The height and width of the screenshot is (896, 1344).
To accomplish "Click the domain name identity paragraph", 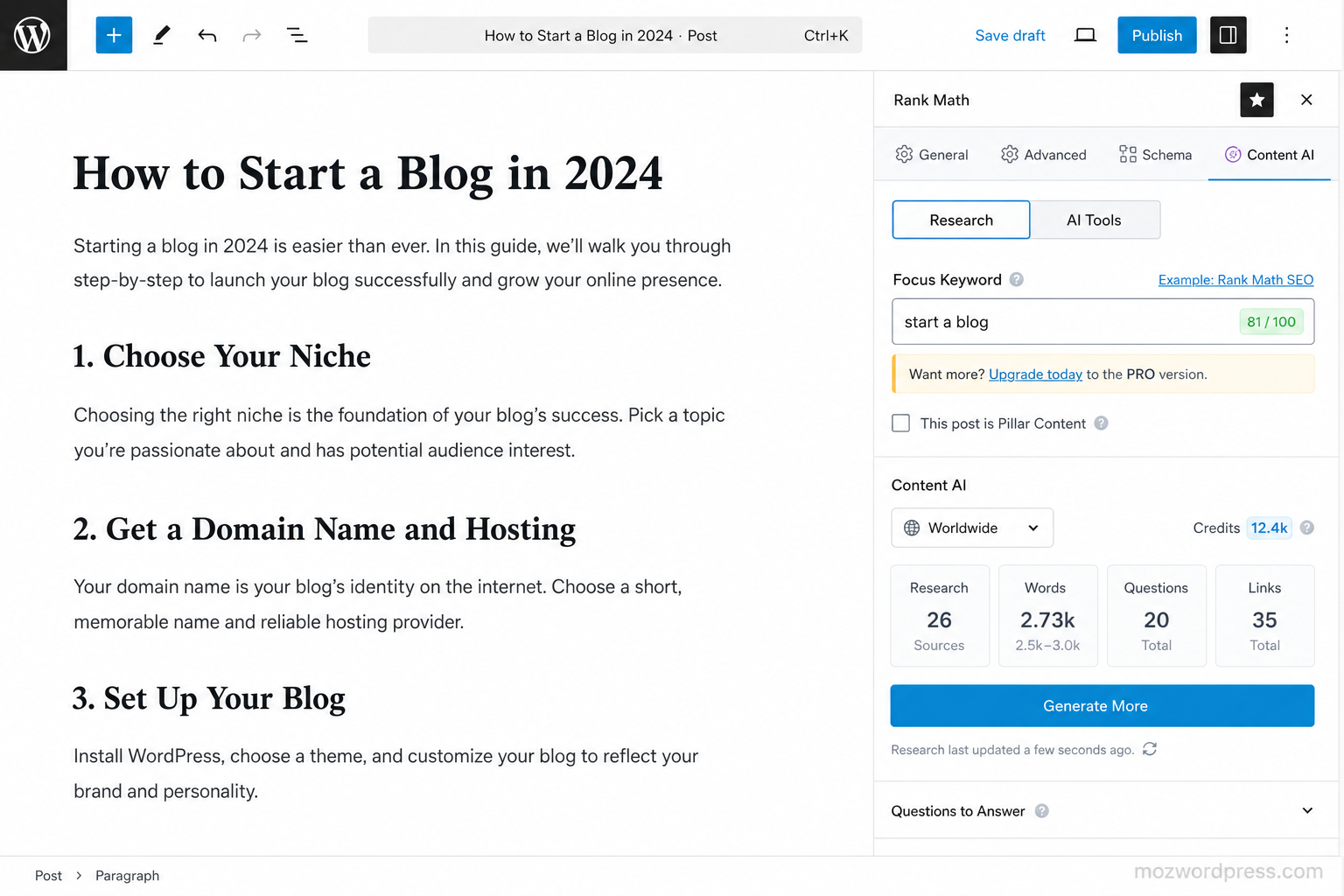I will coord(378,604).
